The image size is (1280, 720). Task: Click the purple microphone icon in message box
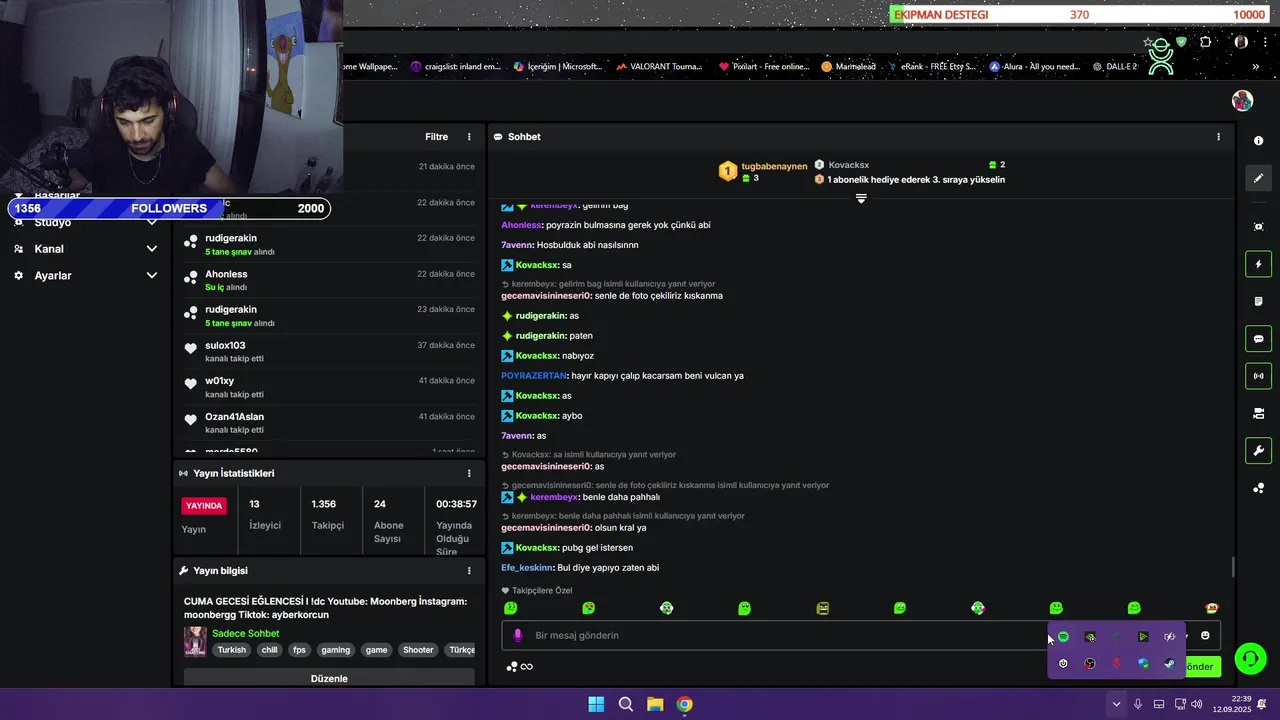coord(517,635)
